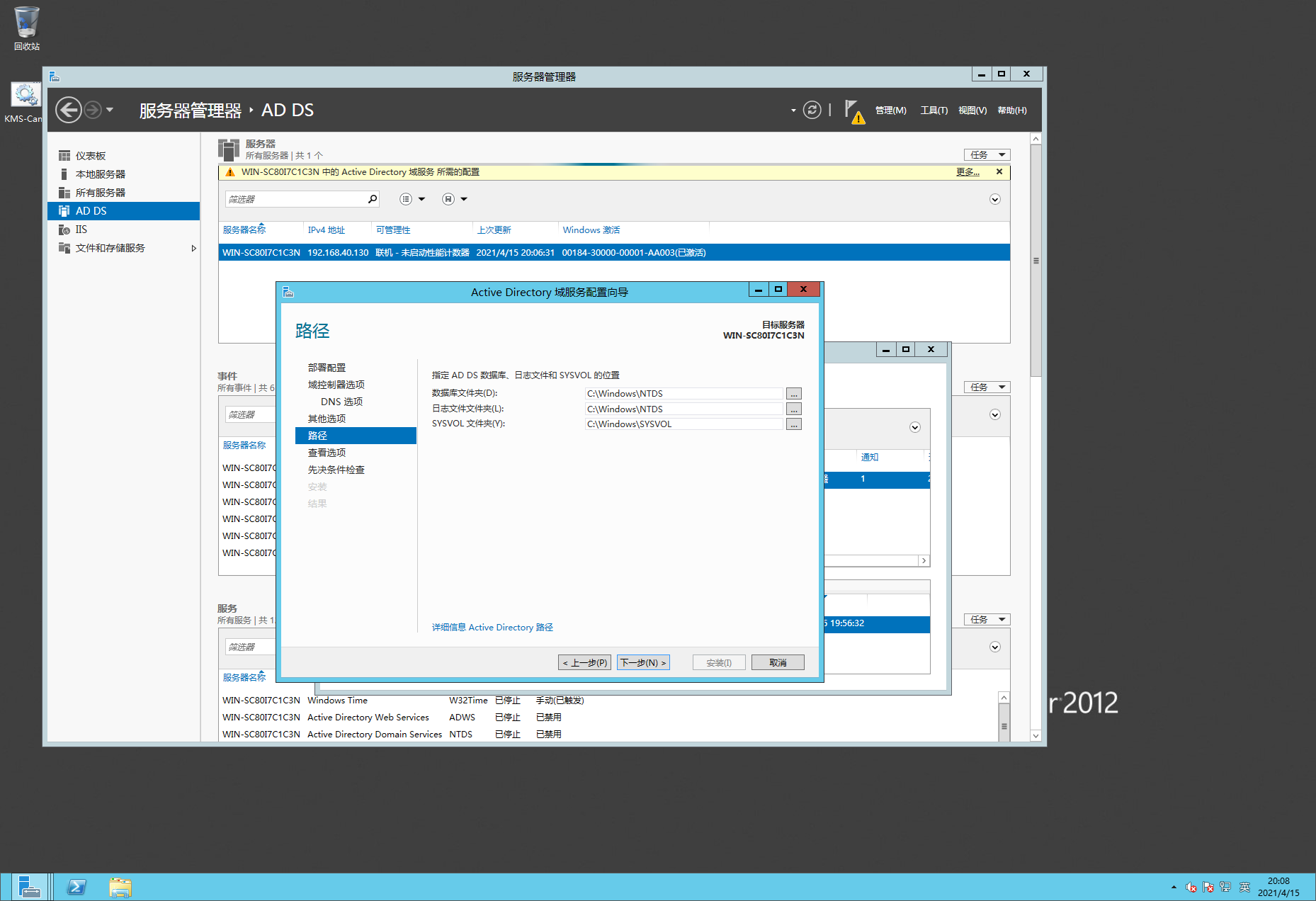Click Cancel in the wizard
Viewport: 1316px width, 901px height.
(778, 662)
